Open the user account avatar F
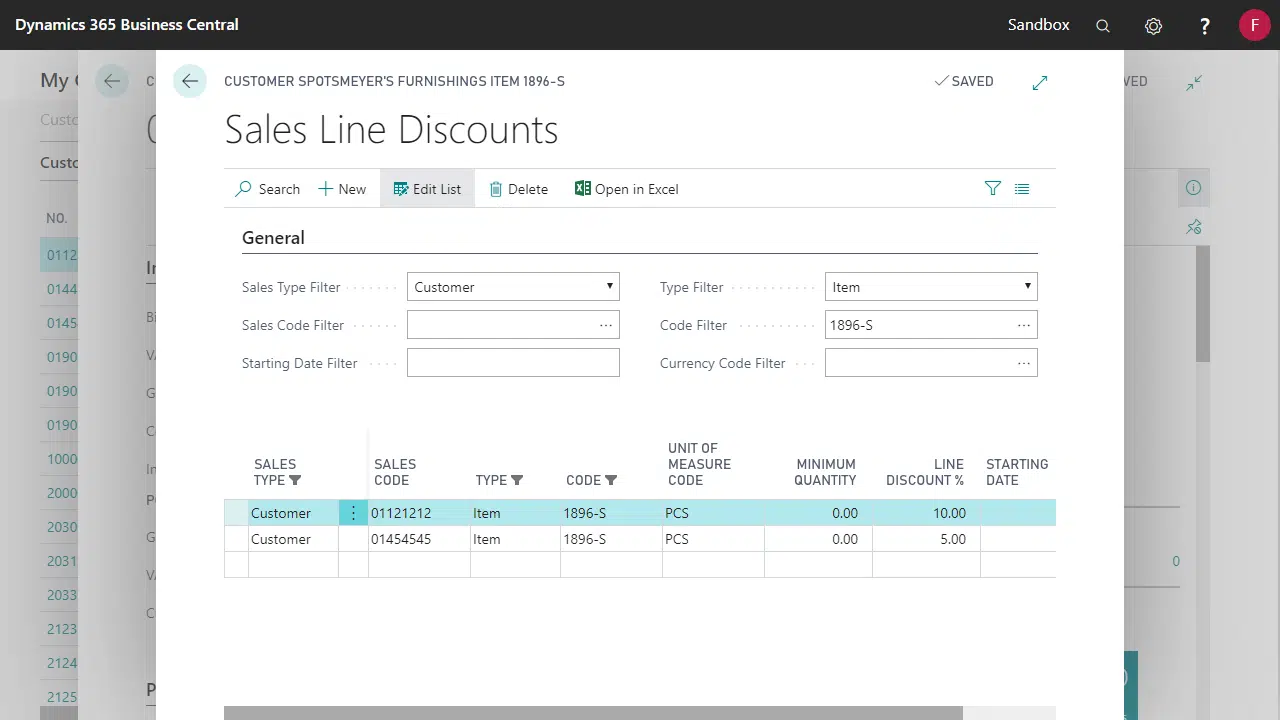Viewport: 1280px width, 720px height. (1254, 25)
